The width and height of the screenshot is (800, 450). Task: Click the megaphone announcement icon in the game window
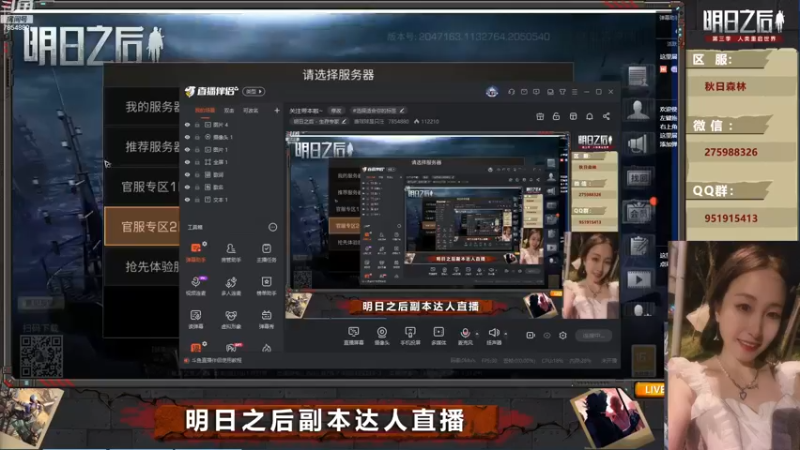[x=638, y=144]
